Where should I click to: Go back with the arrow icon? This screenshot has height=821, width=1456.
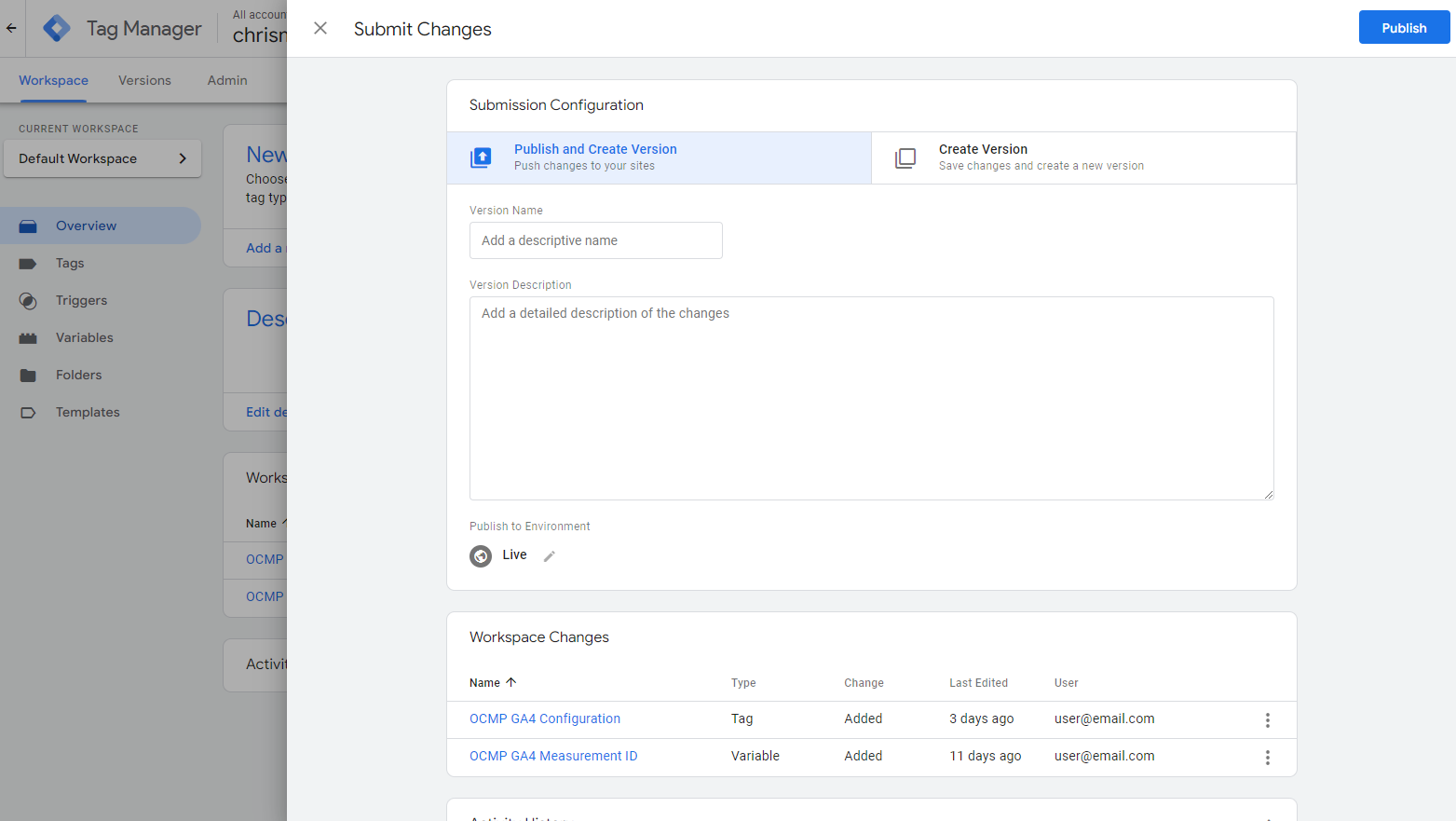tap(11, 28)
